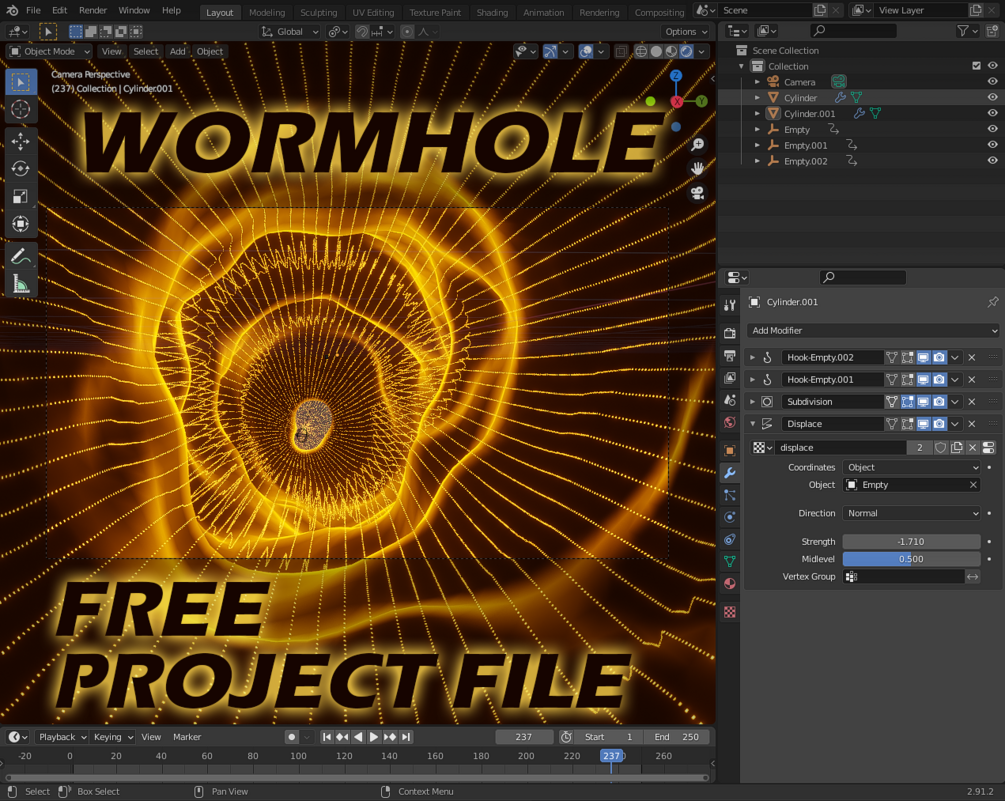The width and height of the screenshot is (1005, 801).
Task: Activate the Scale tool
Action: click(x=21, y=196)
